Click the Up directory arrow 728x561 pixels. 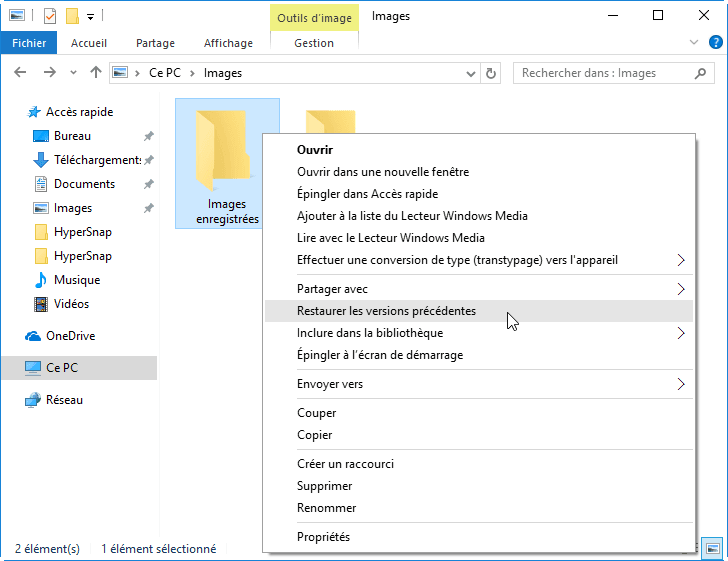pyautogui.click(x=95, y=73)
